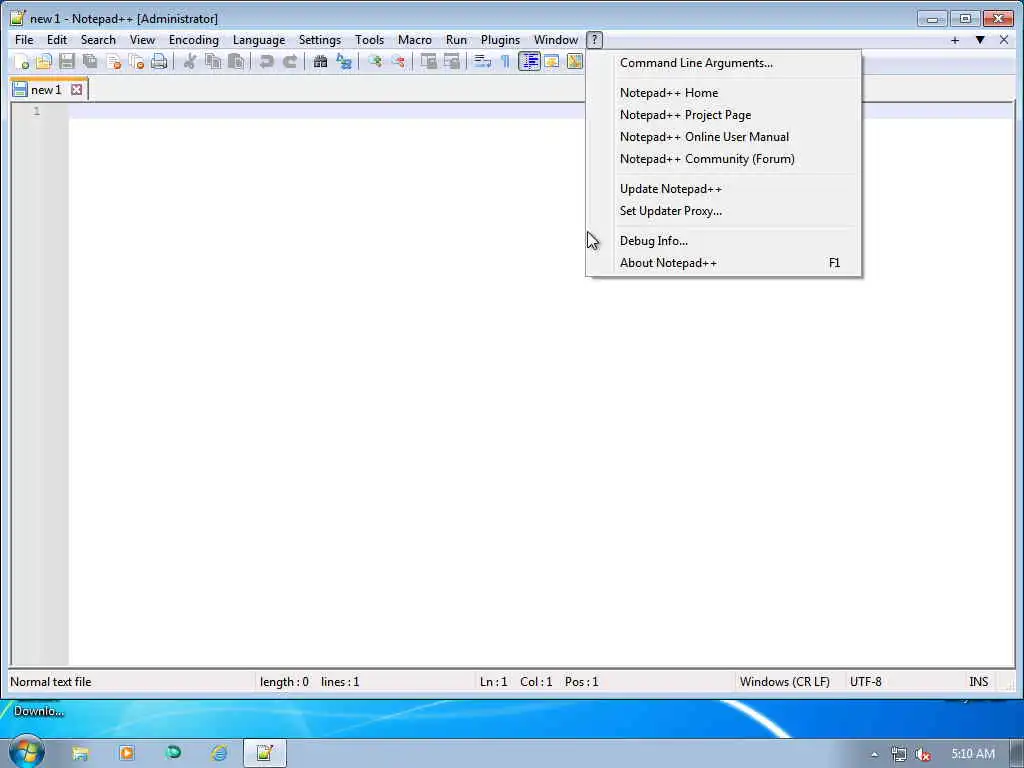Click the X button in menu bar

tap(1004, 40)
